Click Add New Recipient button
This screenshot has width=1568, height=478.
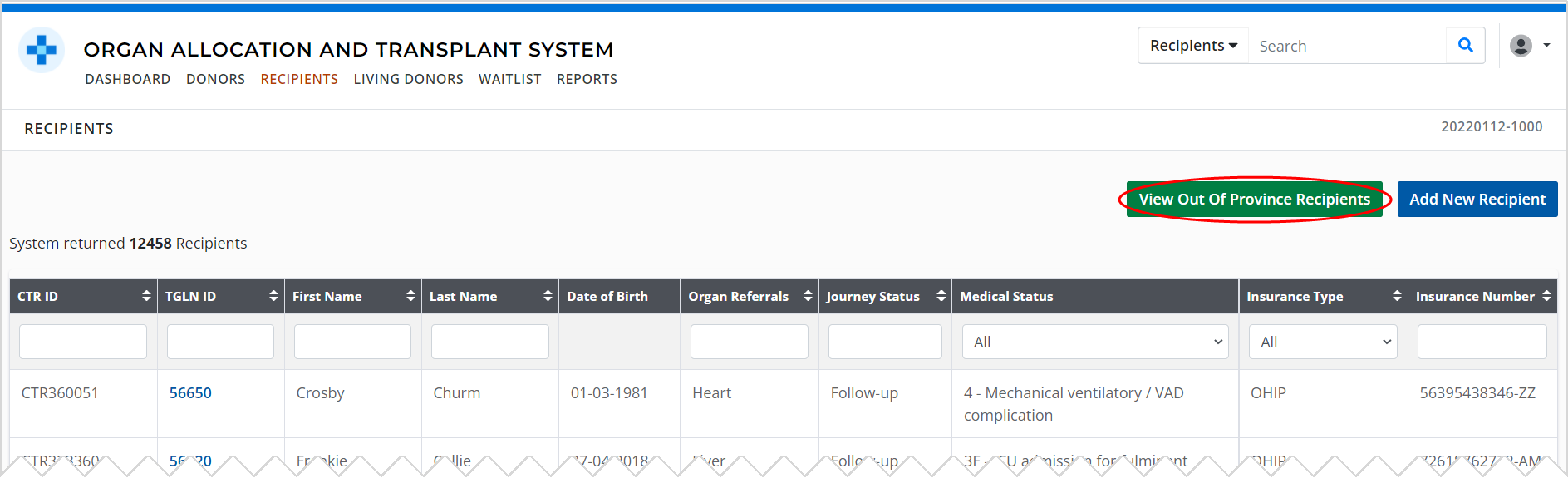(1477, 200)
